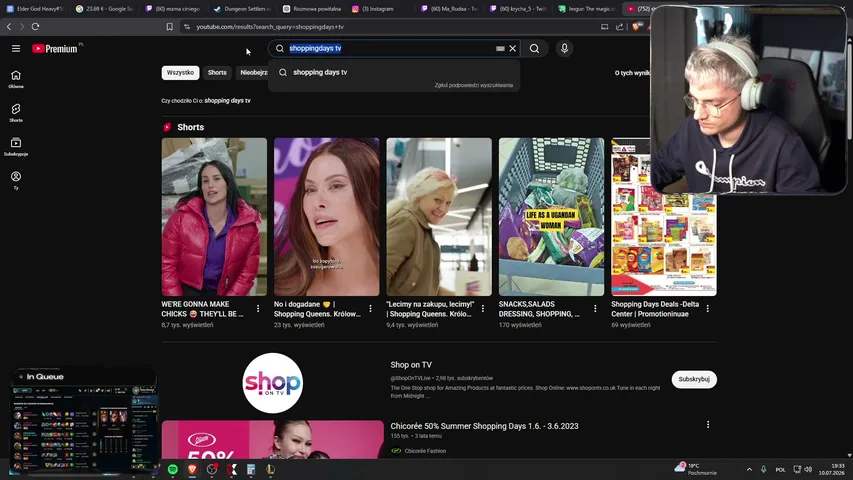Open Główna home in sidebar

point(16,79)
